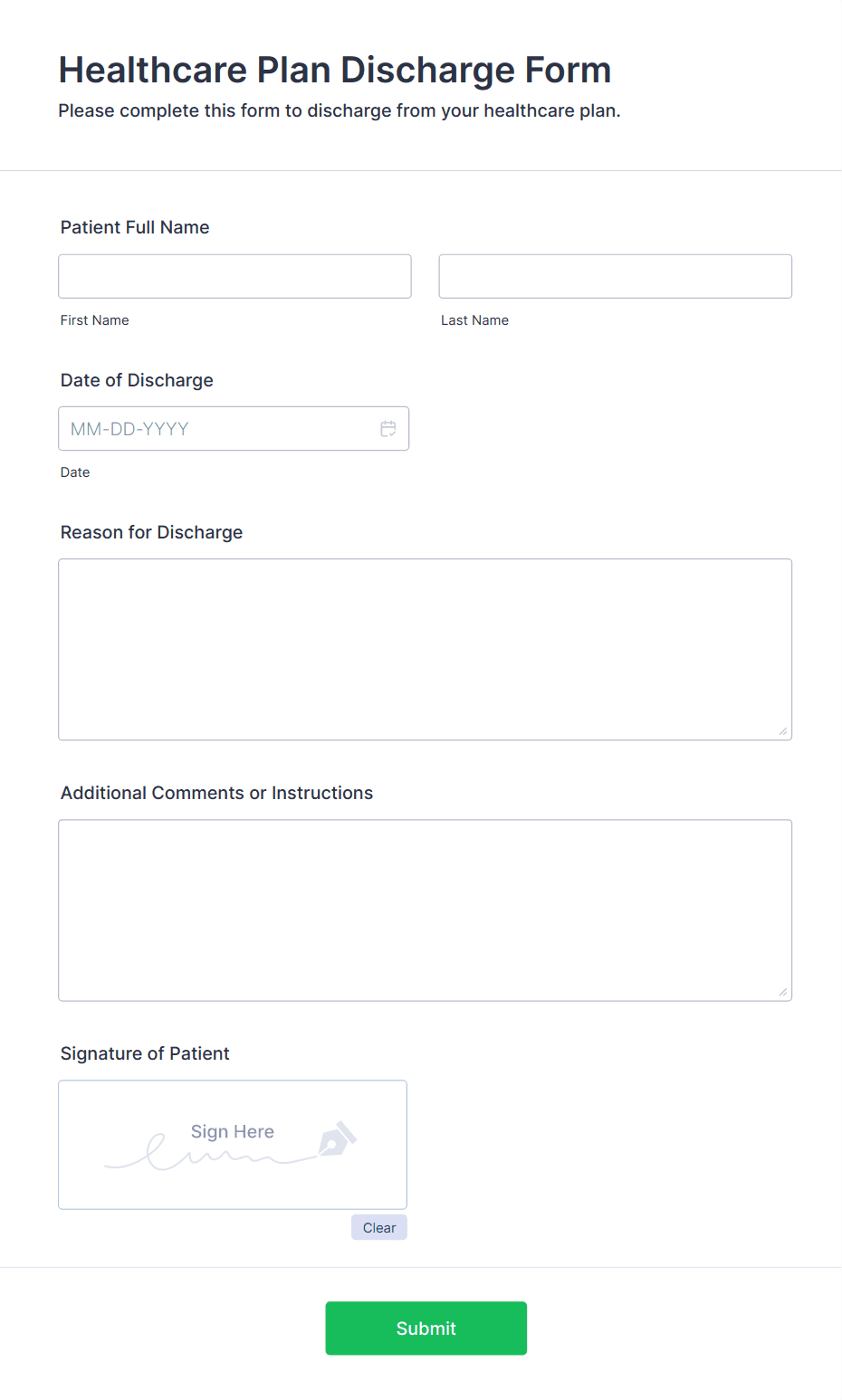Click inside the Reason for Discharge textarea
This screenshot has width=842, height=1400.
tap(425, 647)
